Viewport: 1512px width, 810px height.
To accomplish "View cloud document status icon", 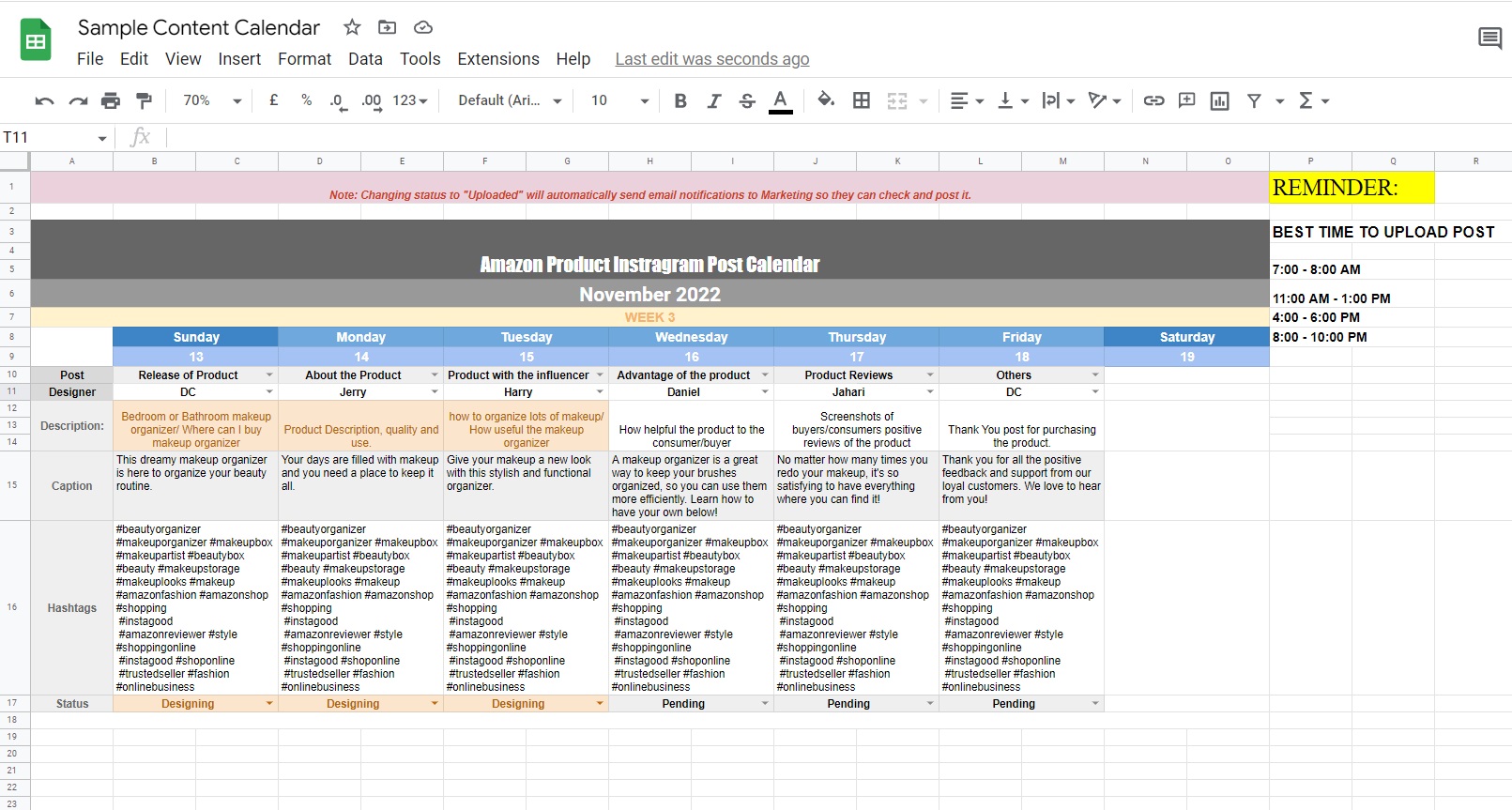I will (422, 27).
